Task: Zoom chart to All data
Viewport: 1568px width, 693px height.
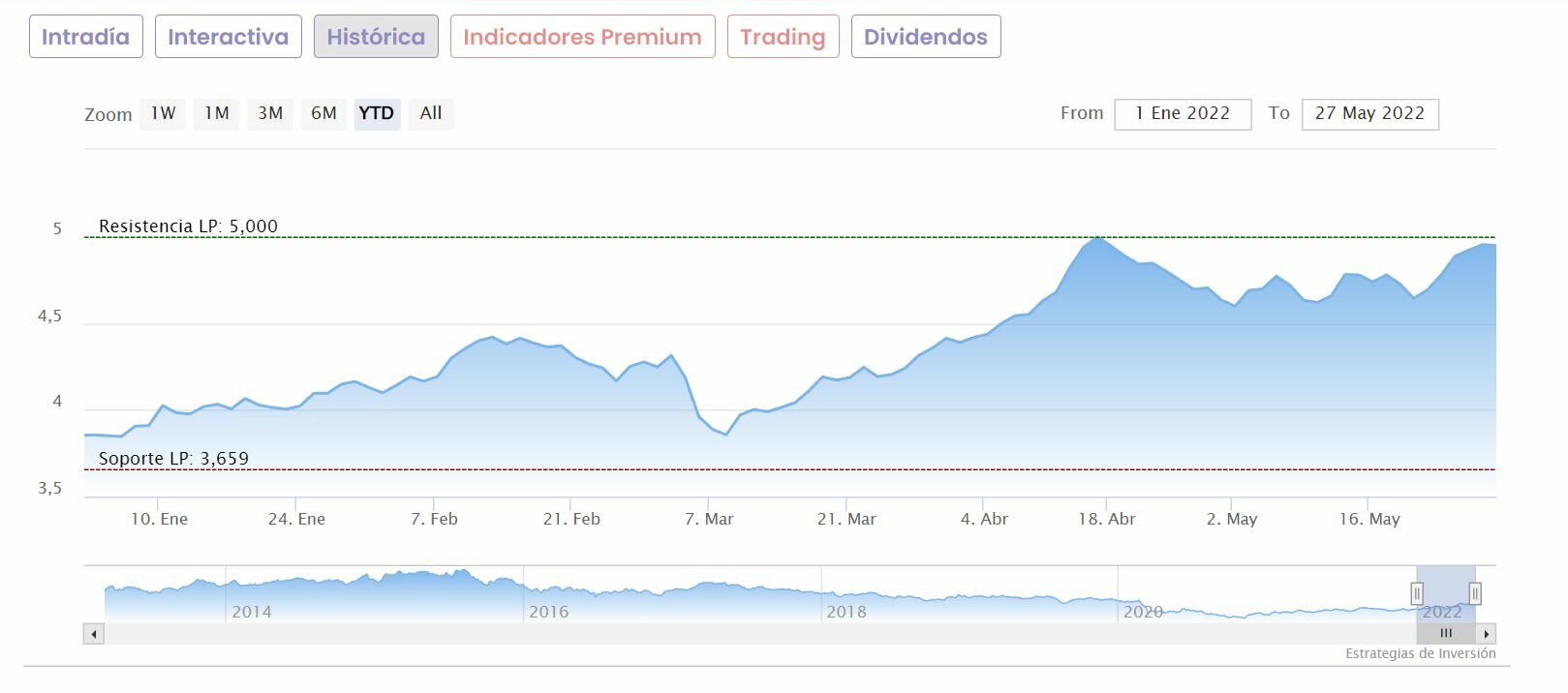Action: click(431, 113)
